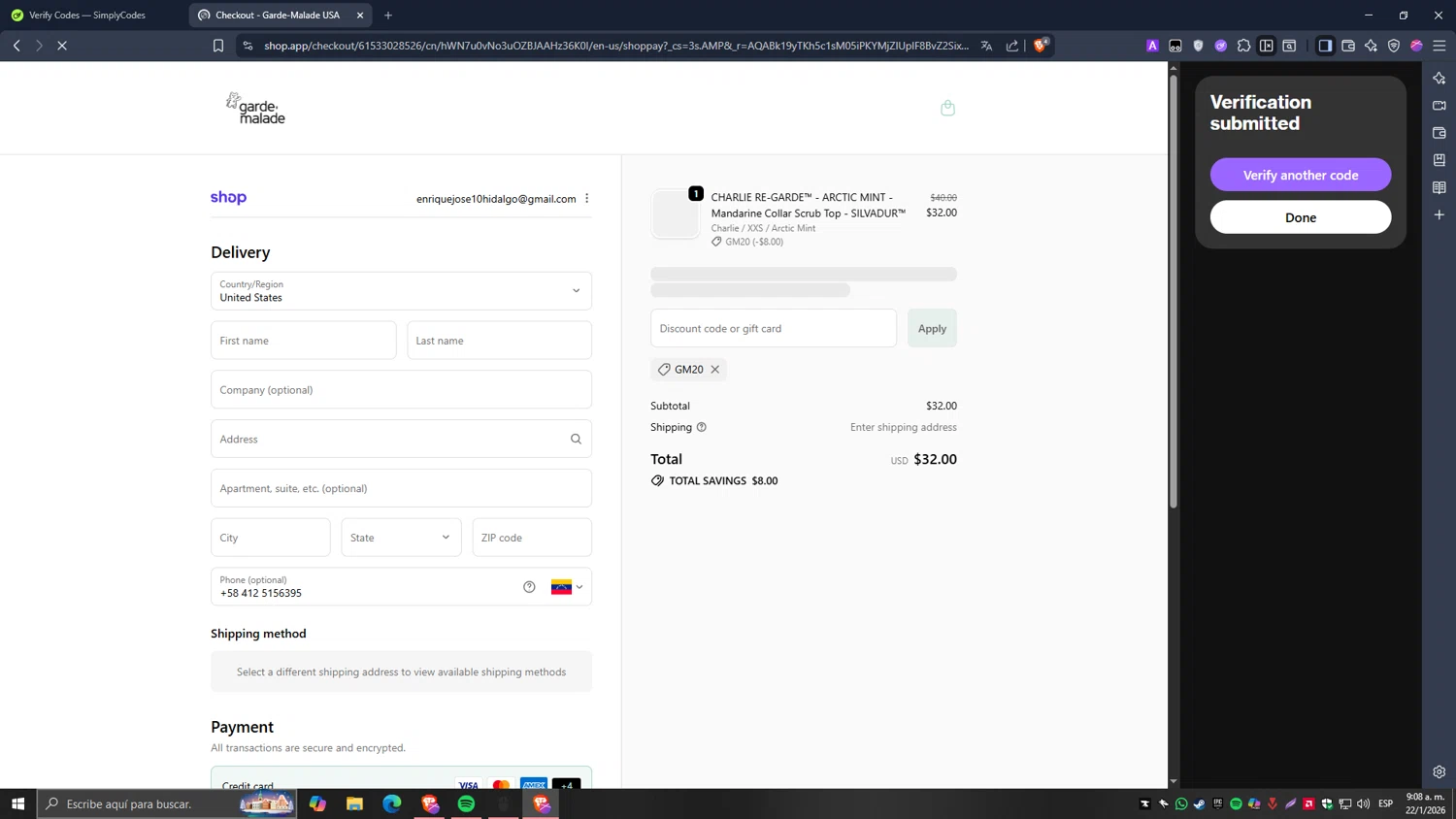Click the phone field help icon

[x=529, y=586]
